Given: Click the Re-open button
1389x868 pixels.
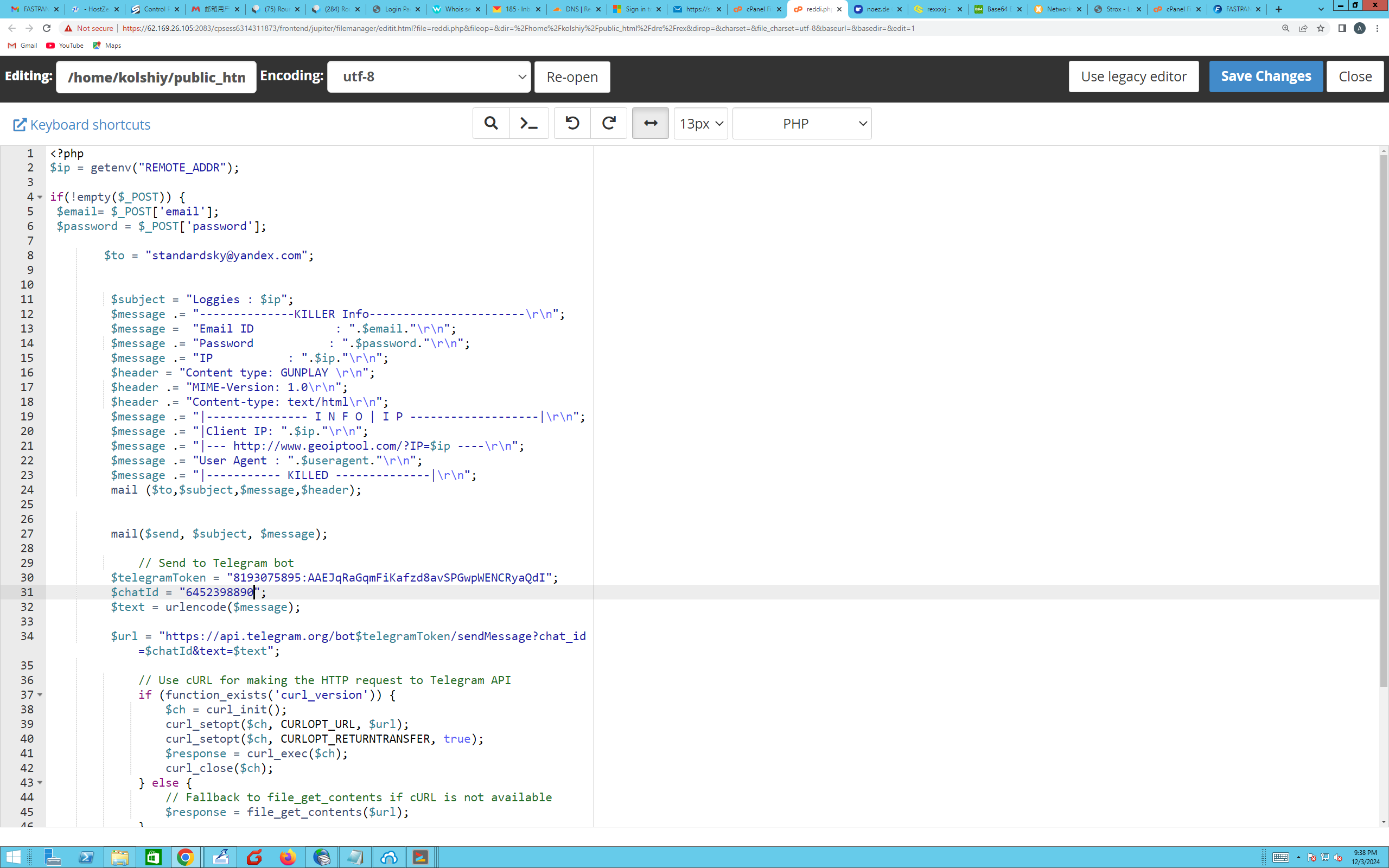Looking at the screenshot, I should tap(572, 77).
